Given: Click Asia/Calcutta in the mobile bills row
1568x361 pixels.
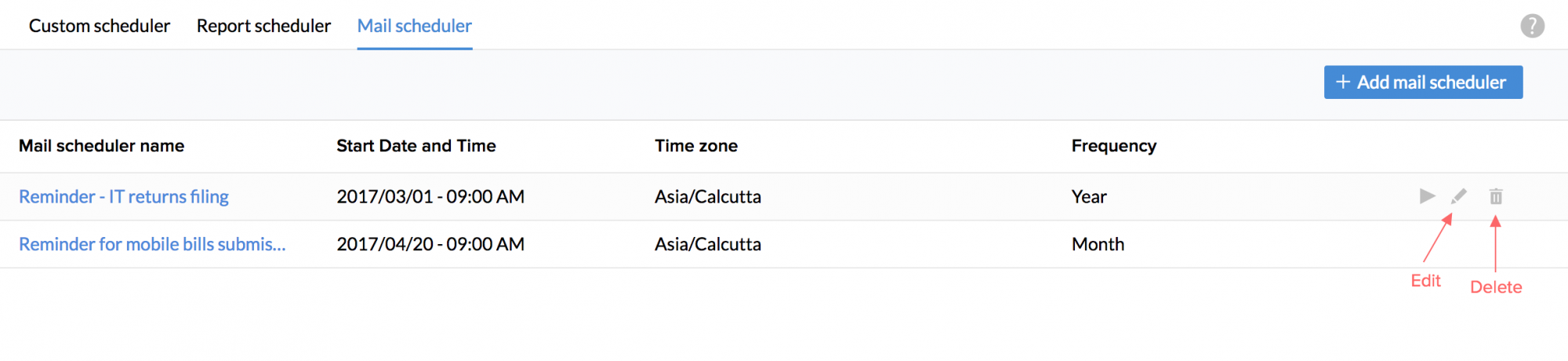Looking at the screenshot, I should coord(708,244).
